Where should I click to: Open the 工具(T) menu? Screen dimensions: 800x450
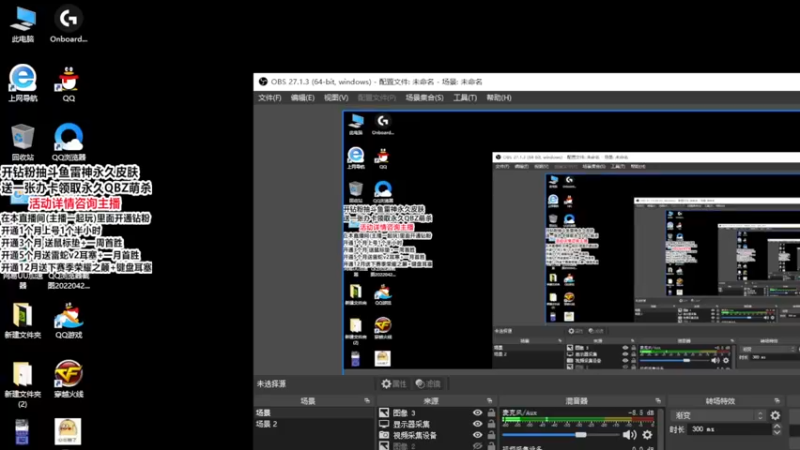[x=465, y=97]
